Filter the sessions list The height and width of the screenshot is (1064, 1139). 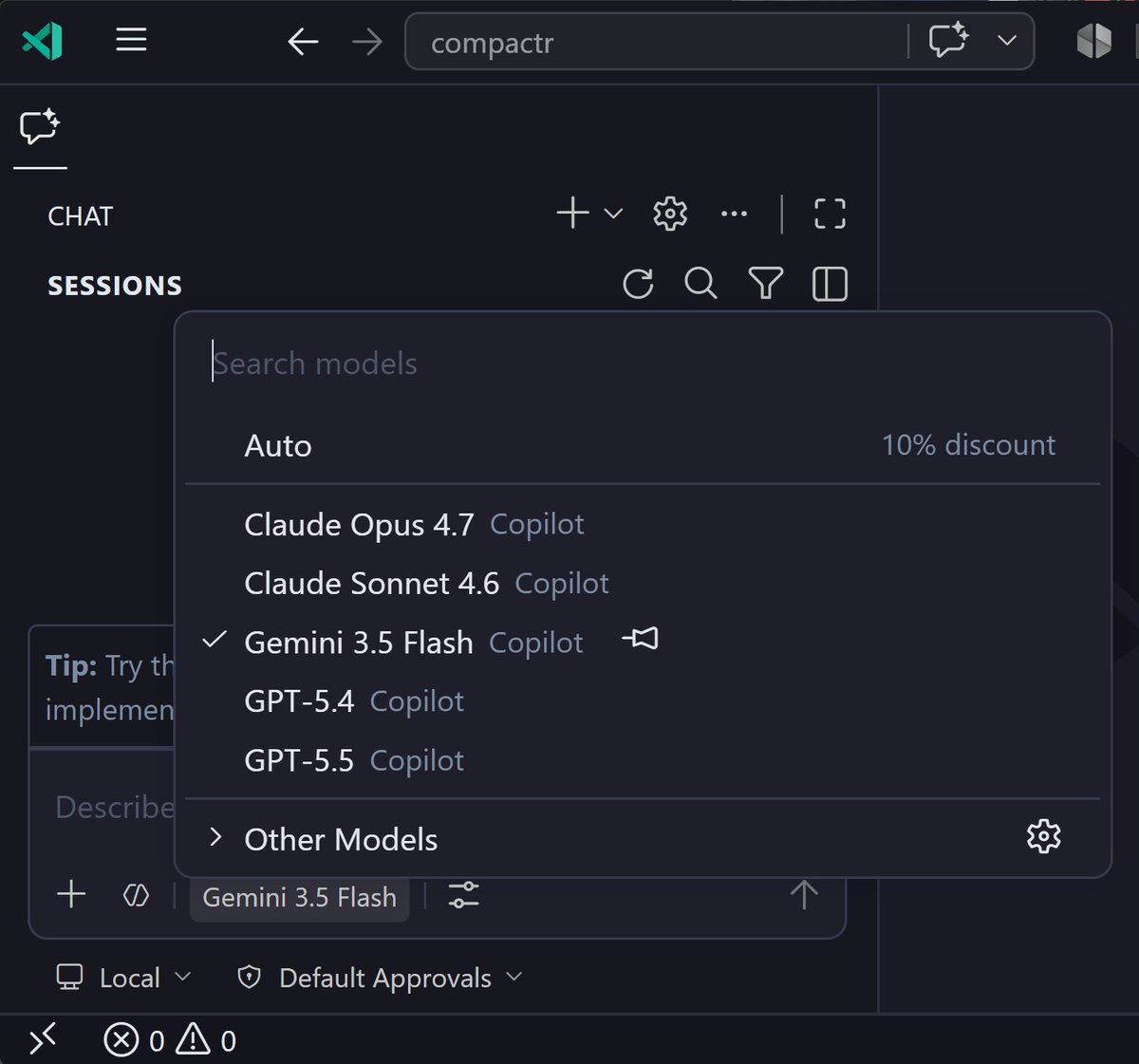(x=765, y=283)
